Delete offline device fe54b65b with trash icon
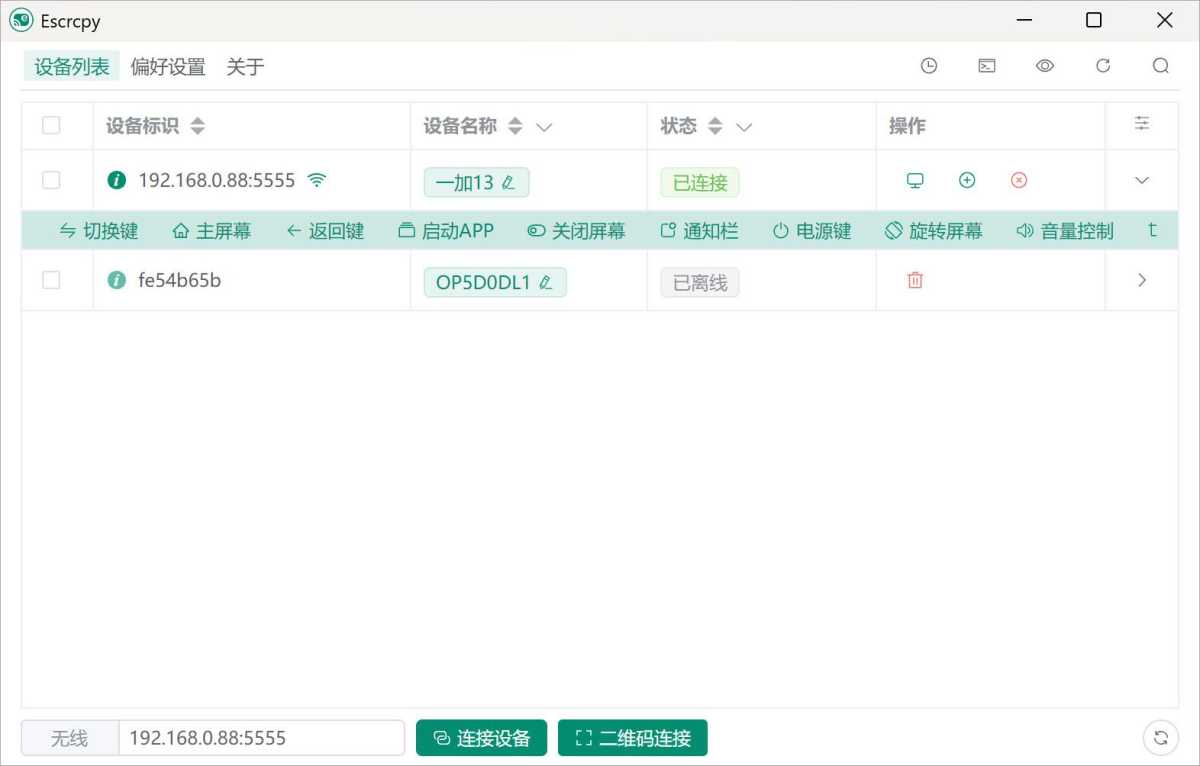Screen dimensions: 1200x766 [914, 281]
